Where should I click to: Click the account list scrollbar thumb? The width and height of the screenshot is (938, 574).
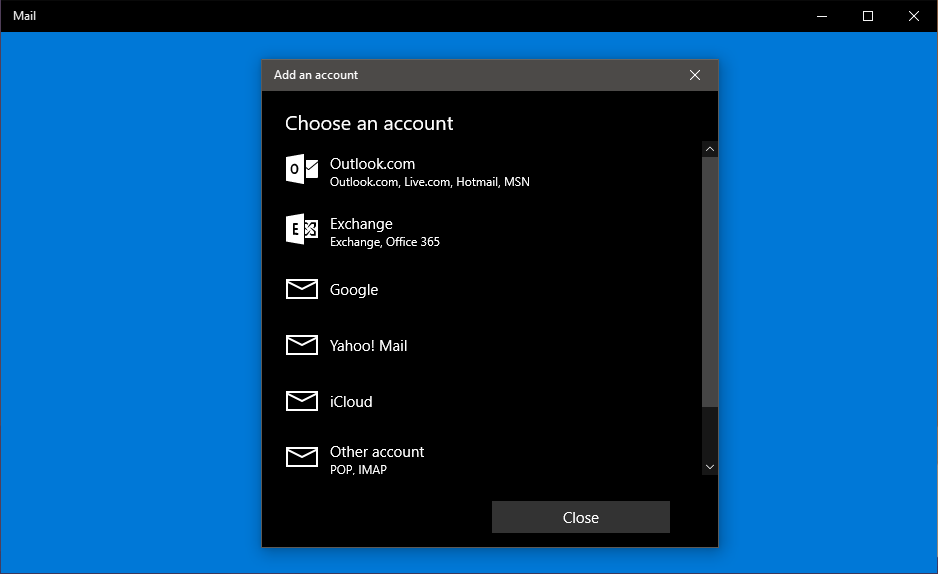709,282
